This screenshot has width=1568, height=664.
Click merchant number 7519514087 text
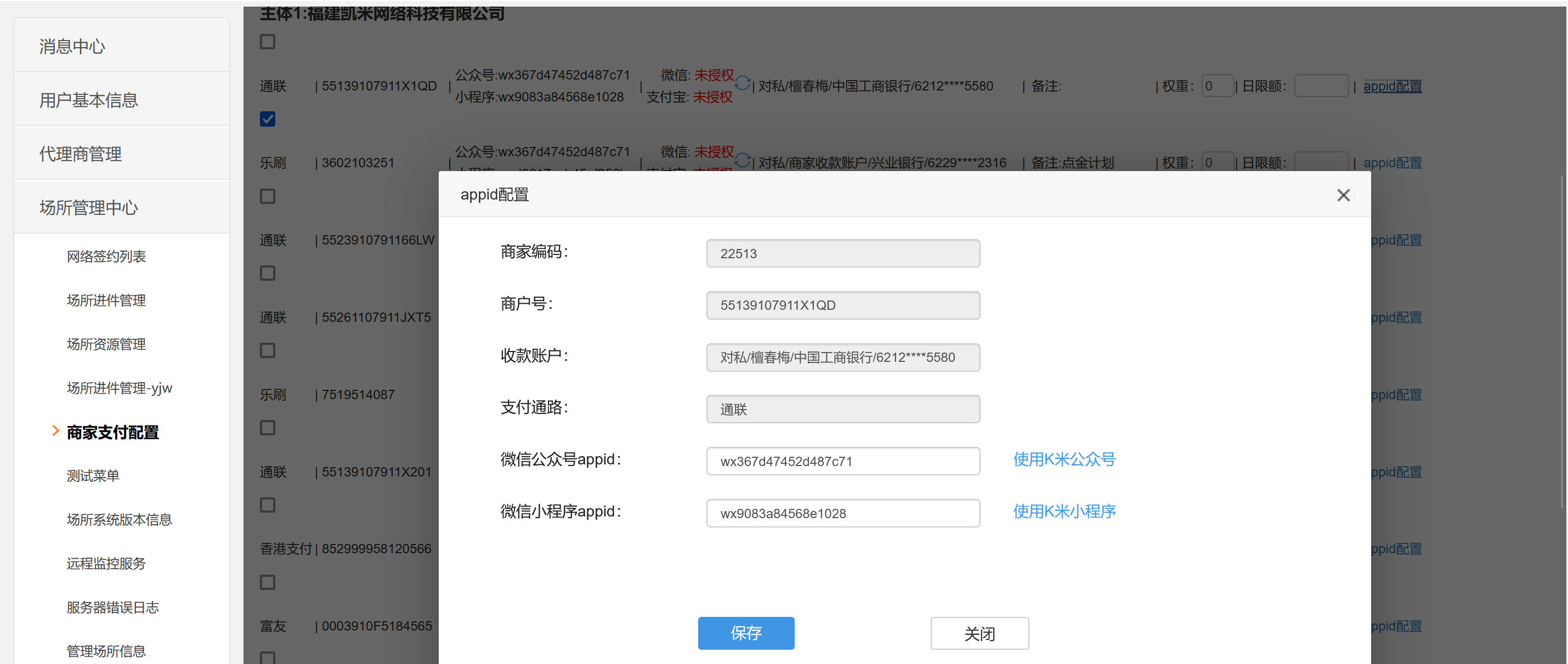(358, 394)
